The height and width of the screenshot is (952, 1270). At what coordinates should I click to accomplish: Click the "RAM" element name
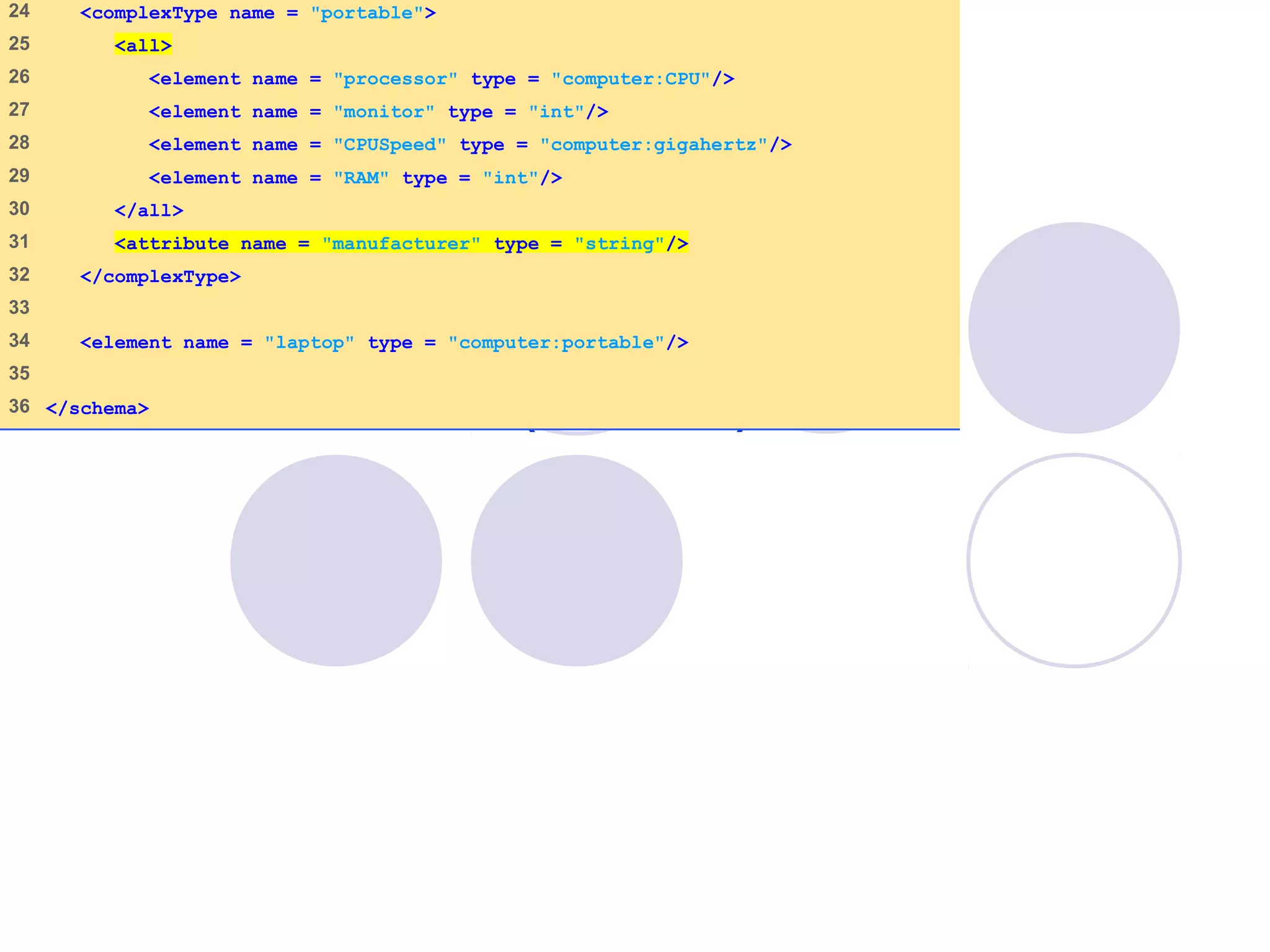click(362, 178)
